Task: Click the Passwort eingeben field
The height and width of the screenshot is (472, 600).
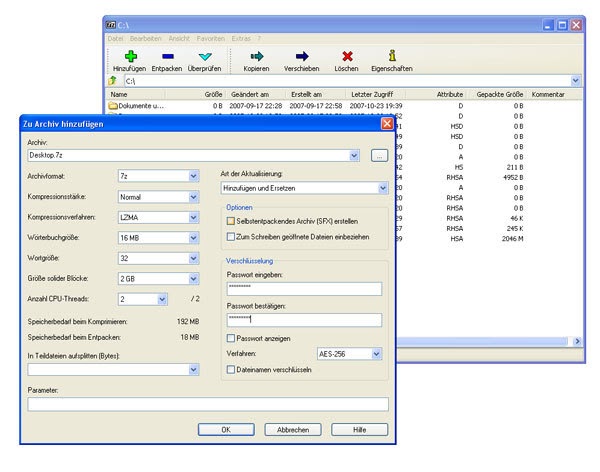Action: coord(304,289)
